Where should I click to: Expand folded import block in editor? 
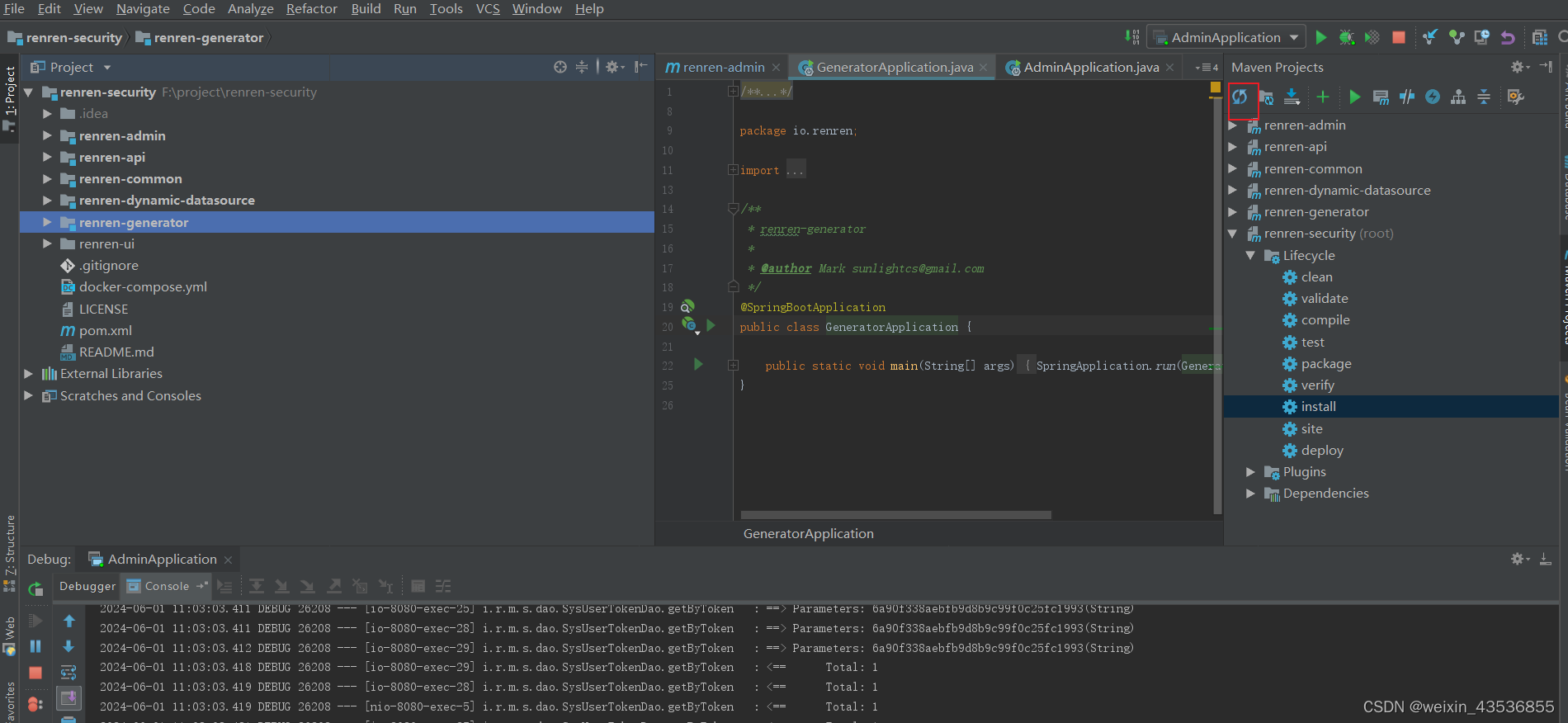pos(733,170)
